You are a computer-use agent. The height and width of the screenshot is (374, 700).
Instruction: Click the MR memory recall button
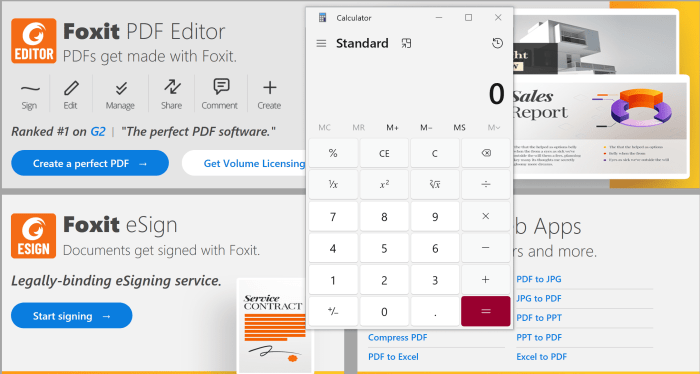click(358, 128)
